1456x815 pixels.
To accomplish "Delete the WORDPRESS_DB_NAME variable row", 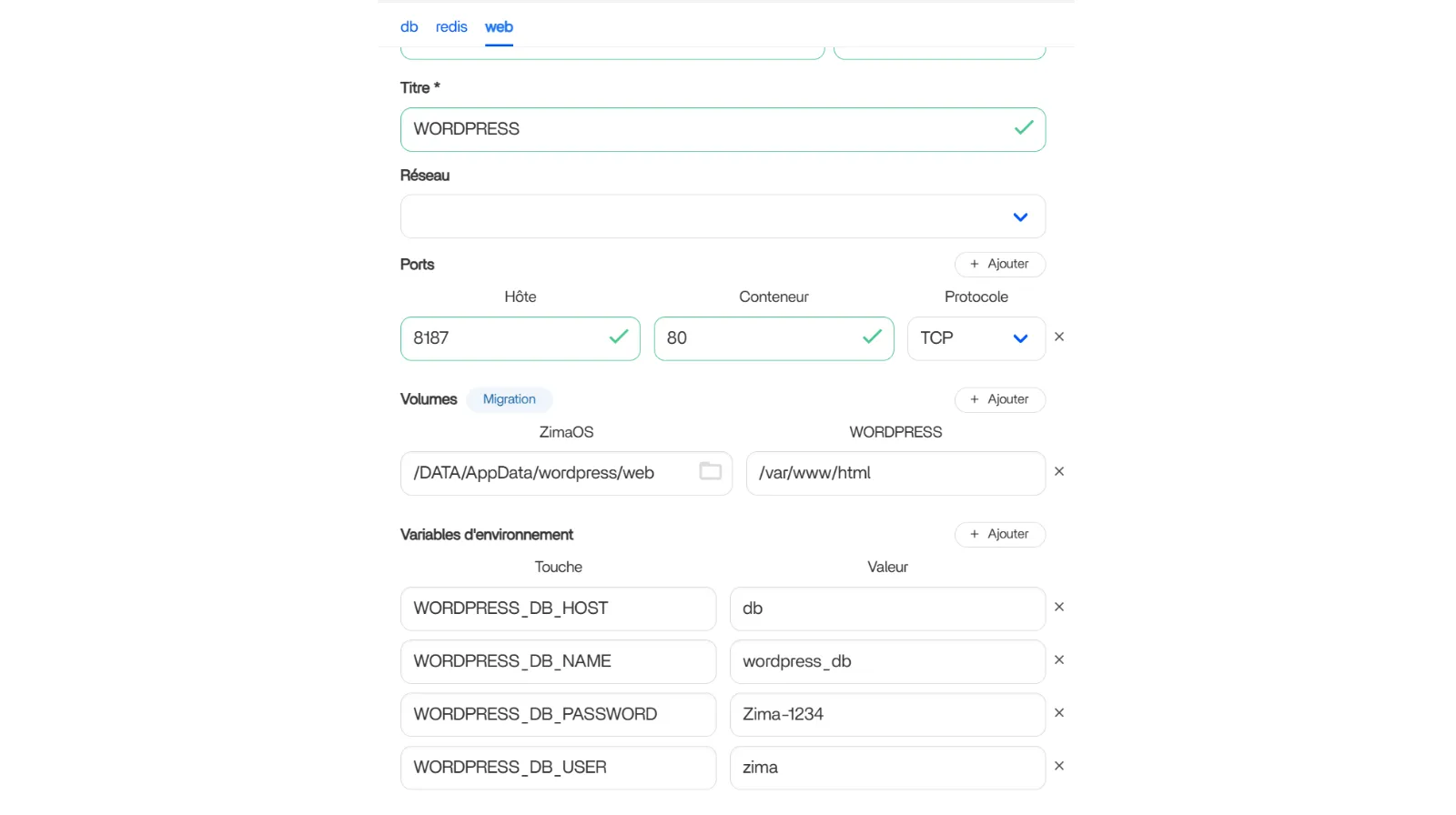I will [1058, 660].
